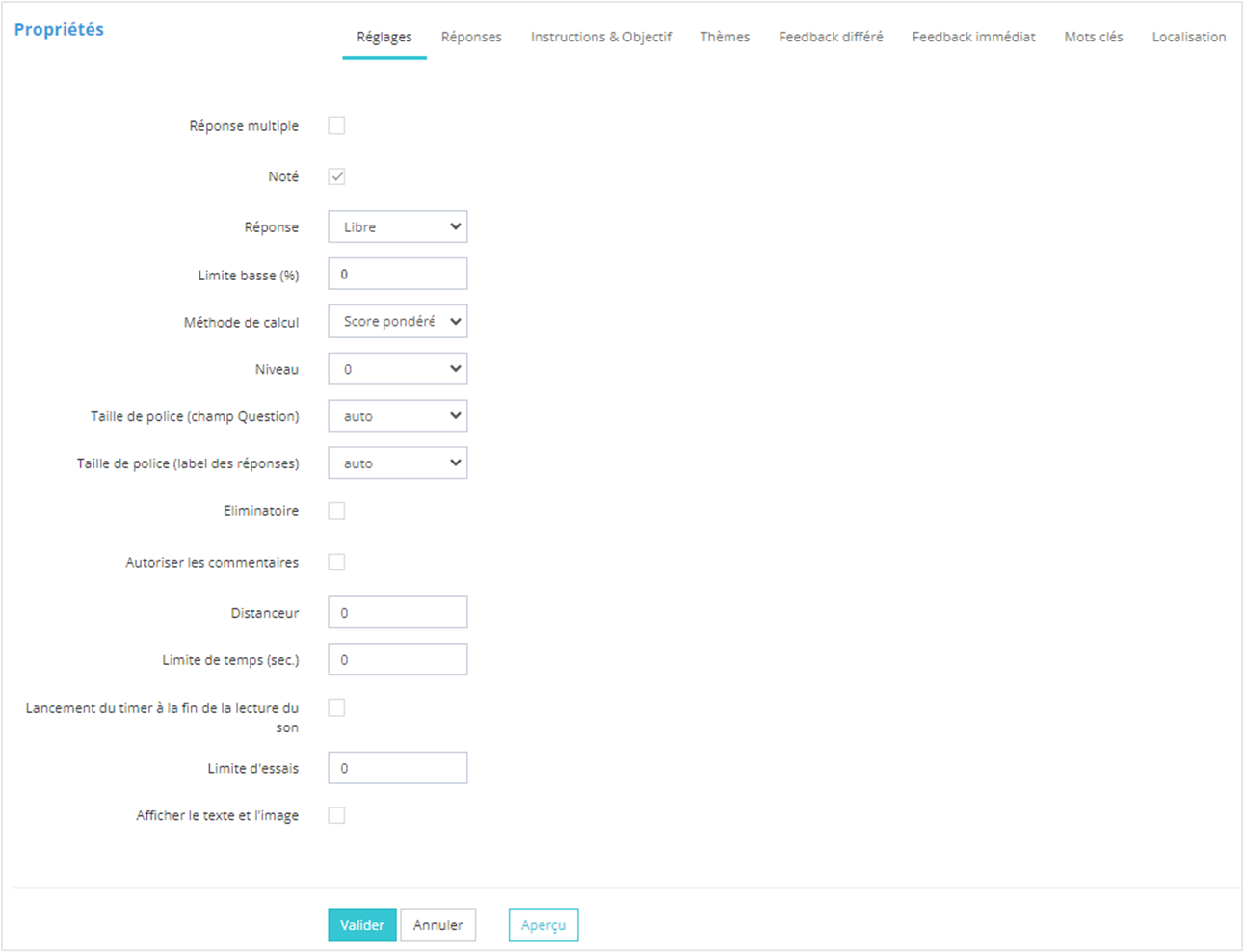Select the Localisation tab
This screenshot has height=952, width=1244.
coord(1188,37)
